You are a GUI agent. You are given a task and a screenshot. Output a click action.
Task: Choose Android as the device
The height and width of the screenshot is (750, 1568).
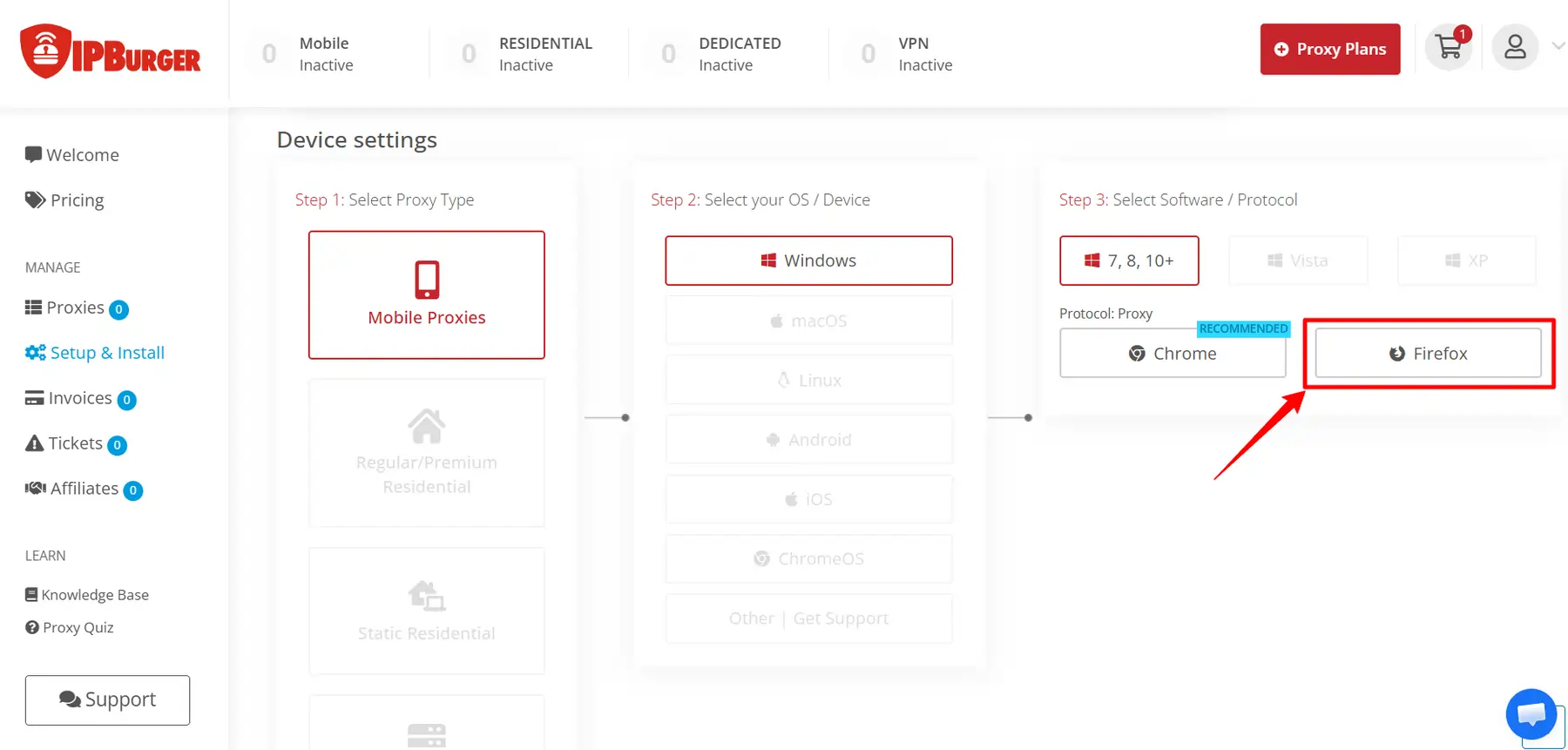(x=808, y=440)
